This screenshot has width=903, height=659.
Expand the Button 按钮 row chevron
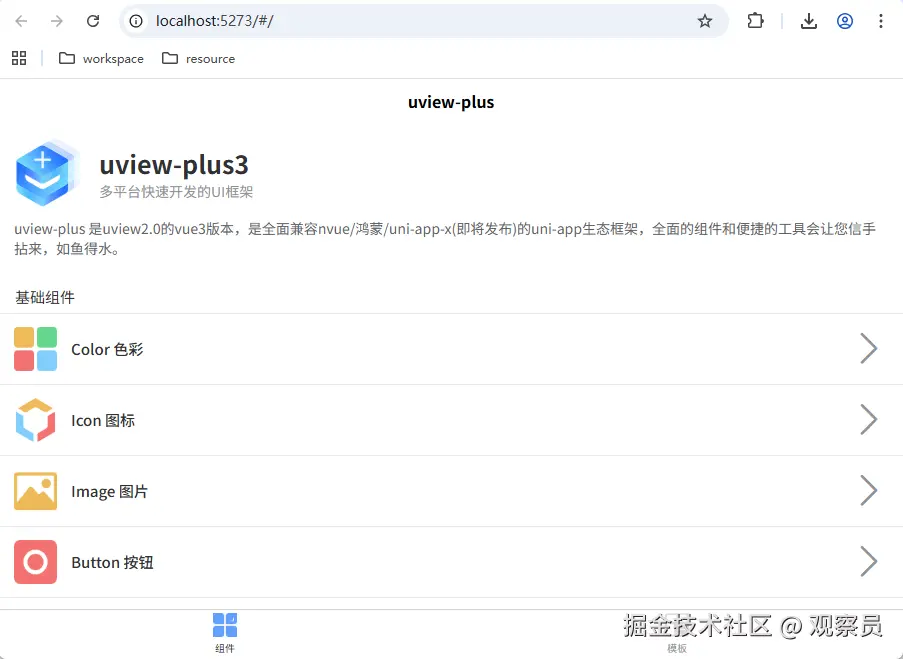[x=868, y=561]
